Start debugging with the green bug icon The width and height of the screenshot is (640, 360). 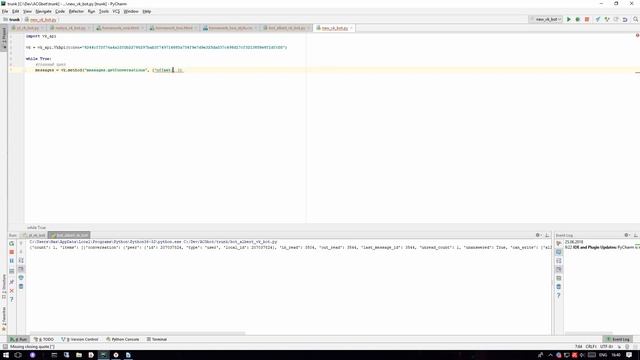578,19
